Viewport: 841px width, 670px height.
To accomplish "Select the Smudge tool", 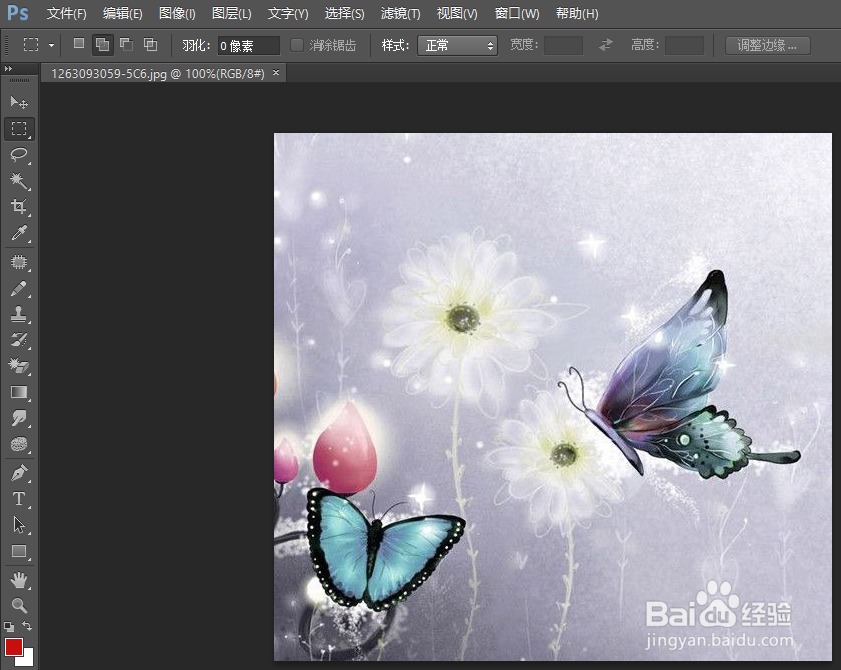I will (x=19, y=418).
